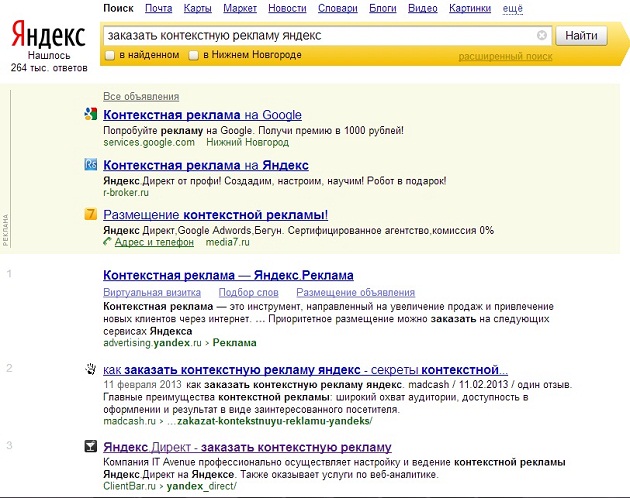Image resolution: width=630 pixels, height=498 pixels.
Task: Open result 'Контекстная реклама — Яндекс.Реклама'
Action: point(228,275)
